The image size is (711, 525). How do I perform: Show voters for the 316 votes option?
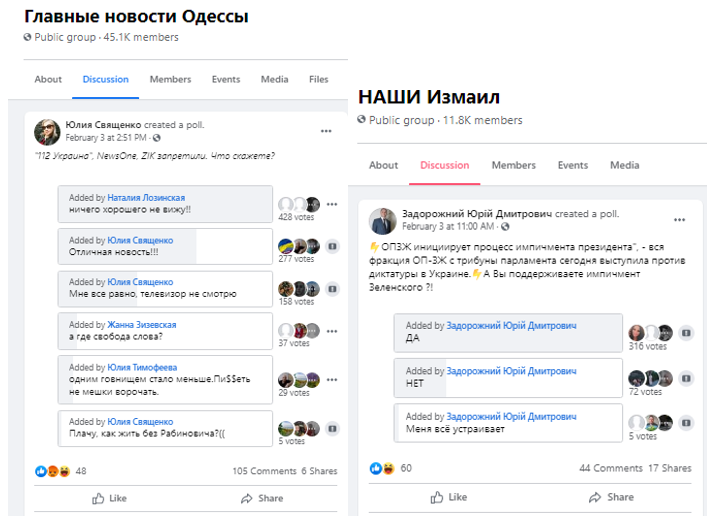click(648, 347)
